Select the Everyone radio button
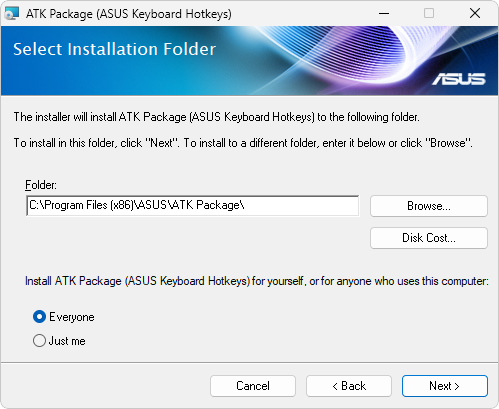 coord(39,317)
